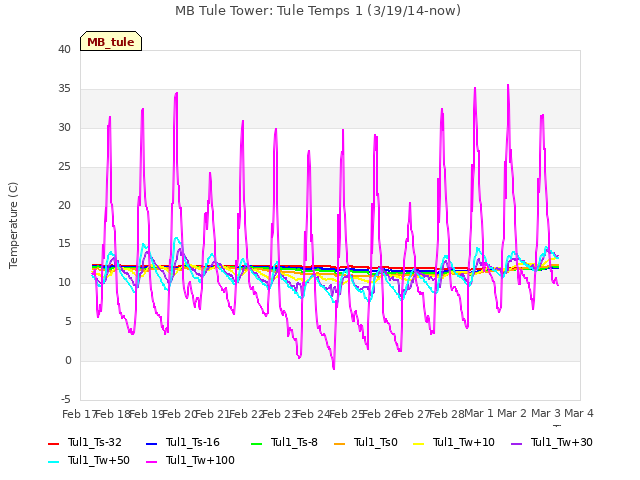Click the magenta minimum below zero near Feb 24

point(334,368)
